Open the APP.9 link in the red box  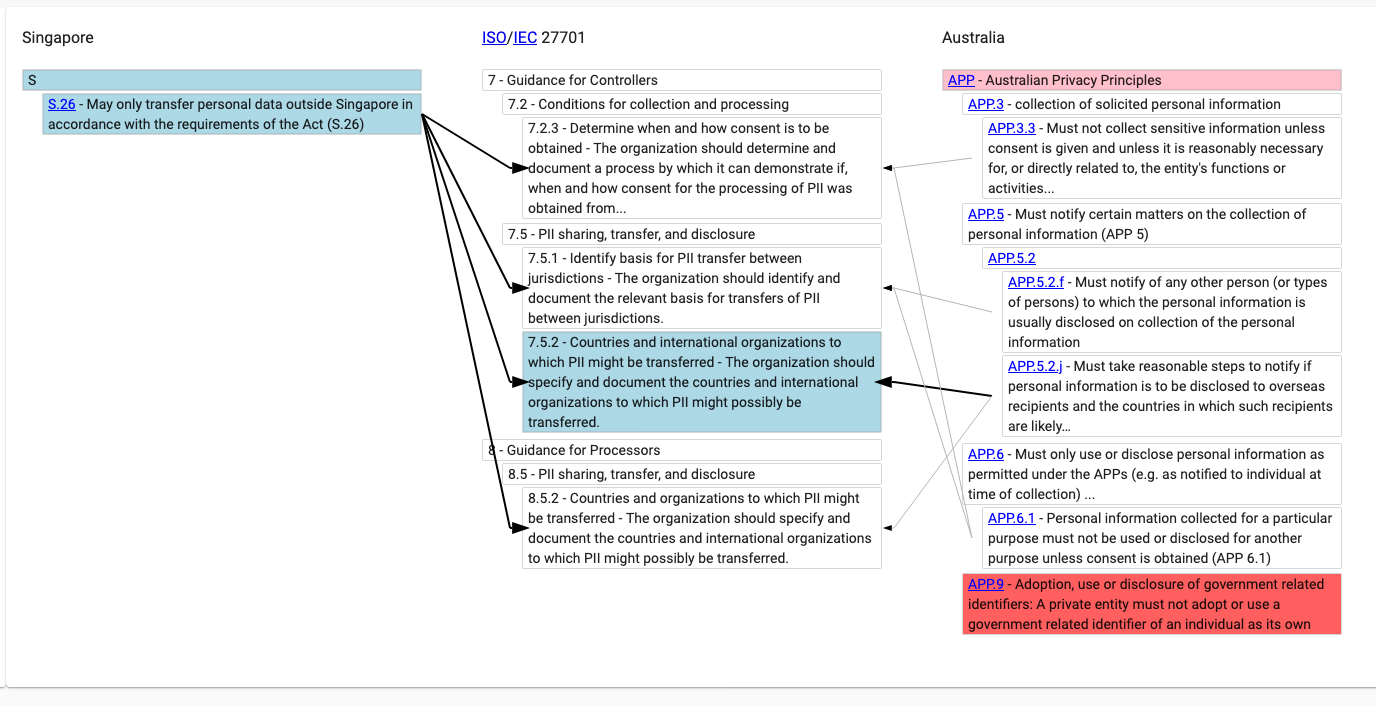pyautogui.click(x=986, y=584)
